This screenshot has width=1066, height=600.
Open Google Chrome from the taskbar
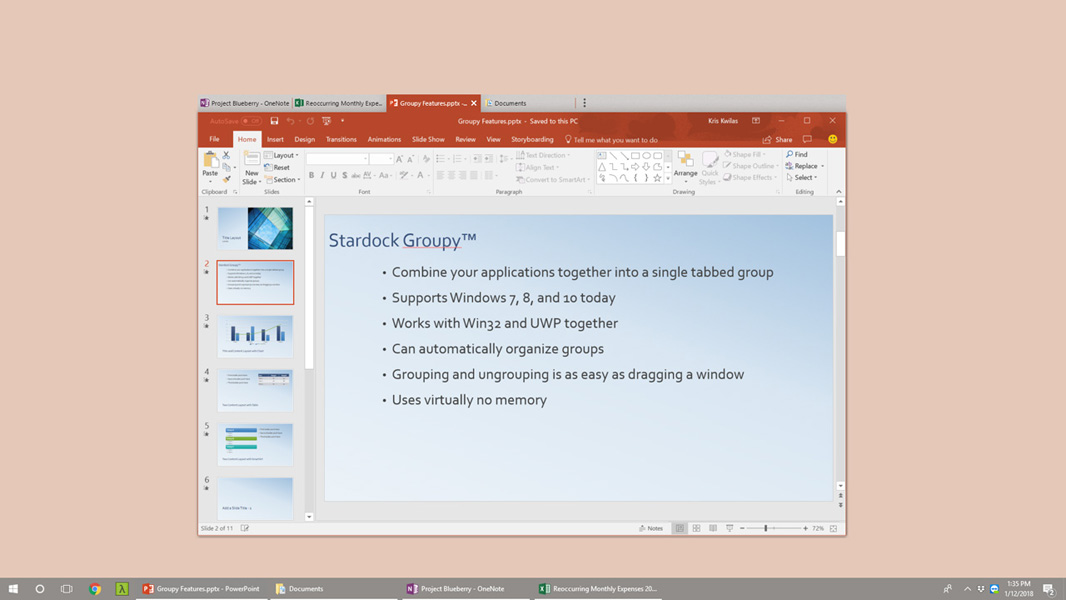tap(95, 589)
